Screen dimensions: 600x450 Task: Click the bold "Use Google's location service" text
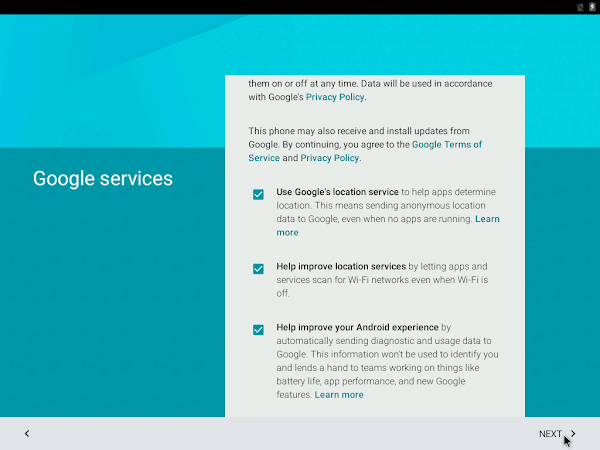(338, 192)
